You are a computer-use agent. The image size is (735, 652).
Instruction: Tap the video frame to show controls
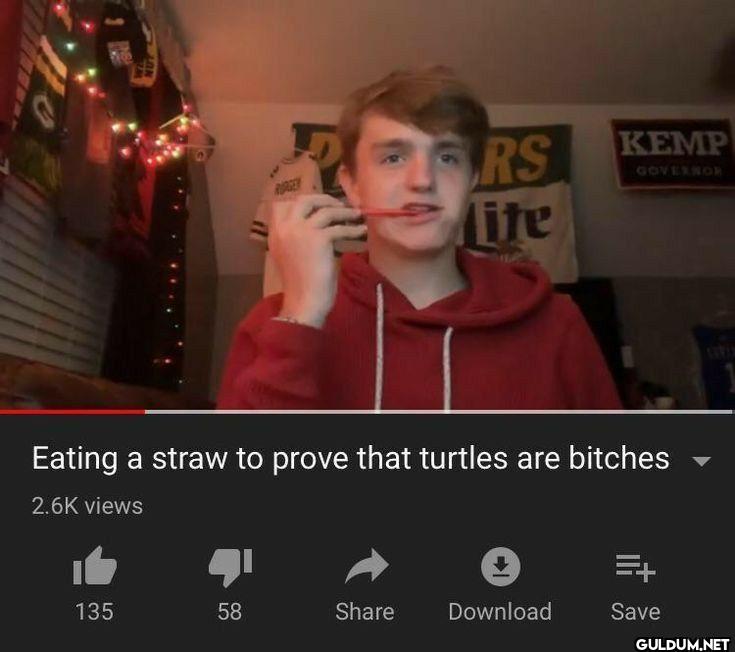coord(368,205)
